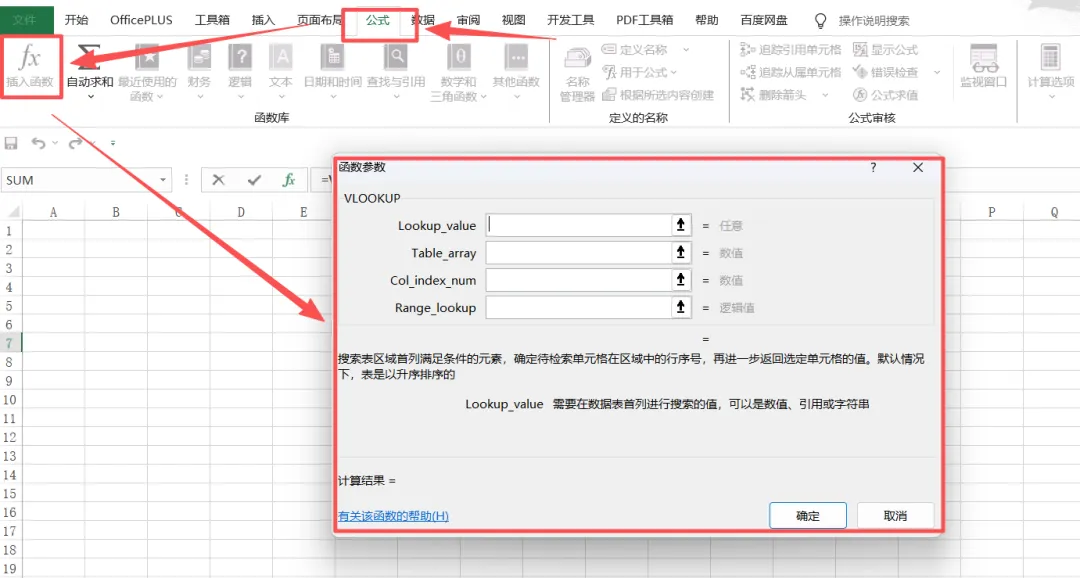Open Logical functions (逻辑) icon
Image resolution: width=1080 pixels, height=578 pixels.
pos(240,58)
